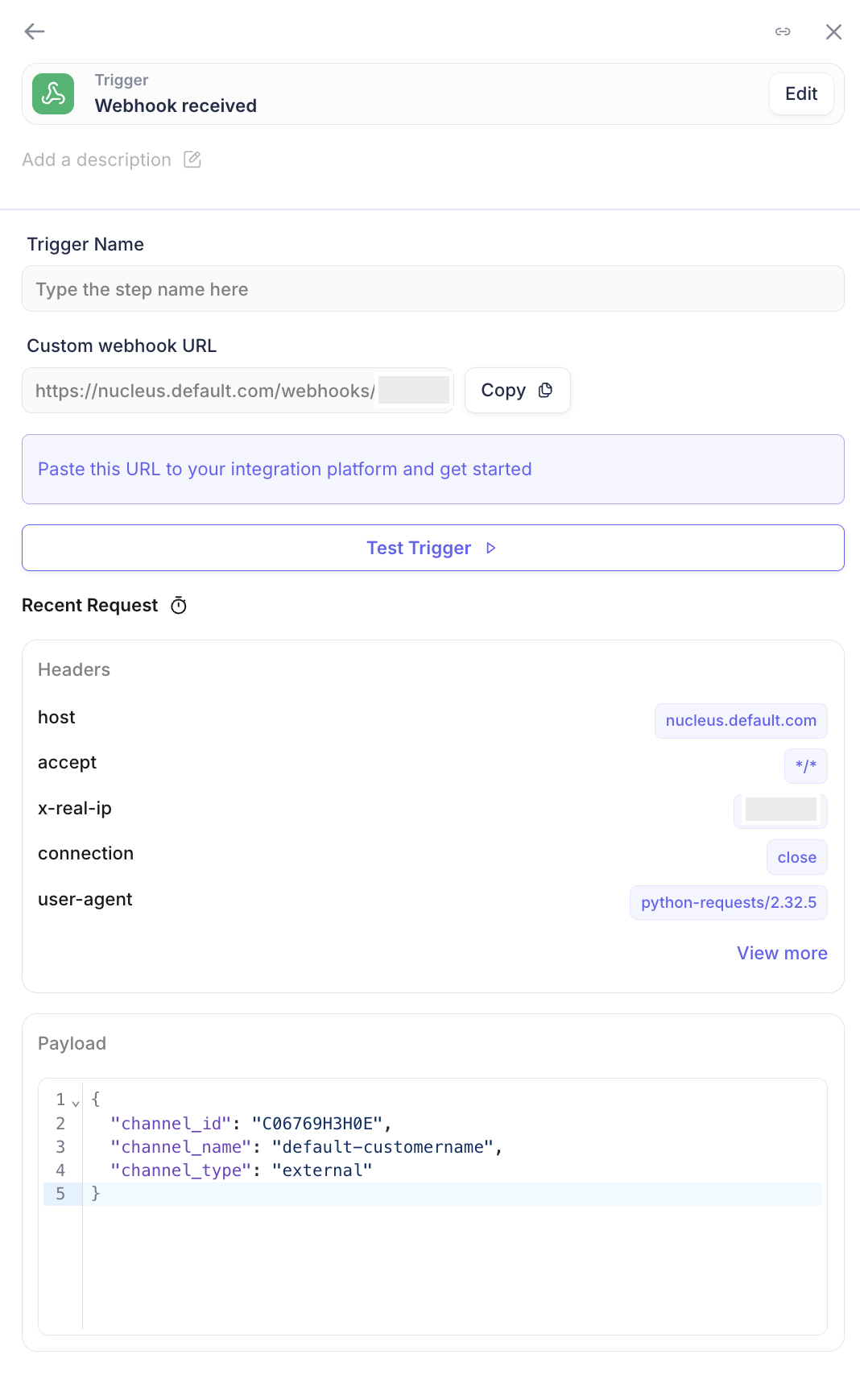Click the nucleus.default.com host value chip

[x=741, y=721]
